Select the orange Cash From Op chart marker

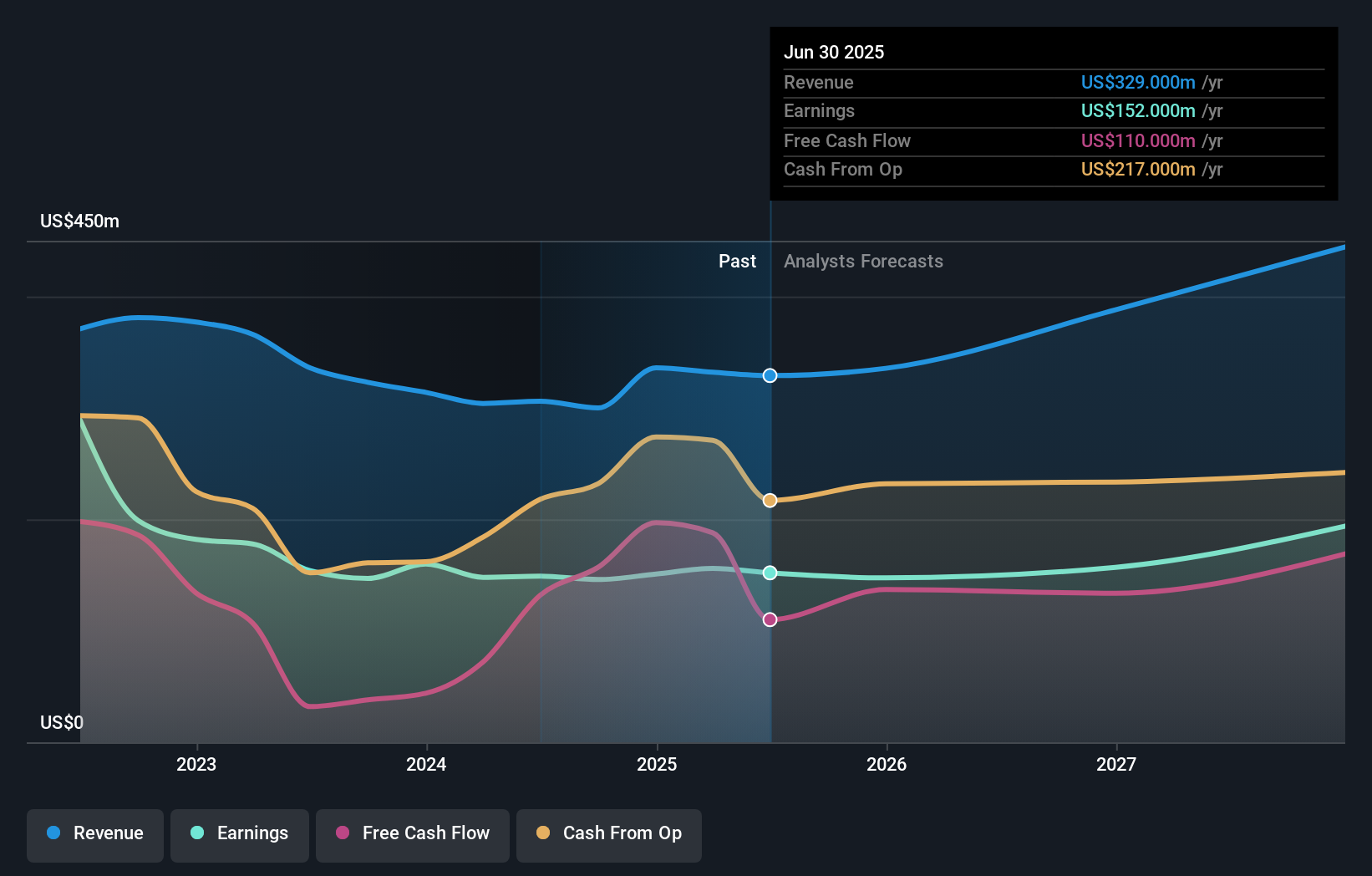(x=769, y=500)
